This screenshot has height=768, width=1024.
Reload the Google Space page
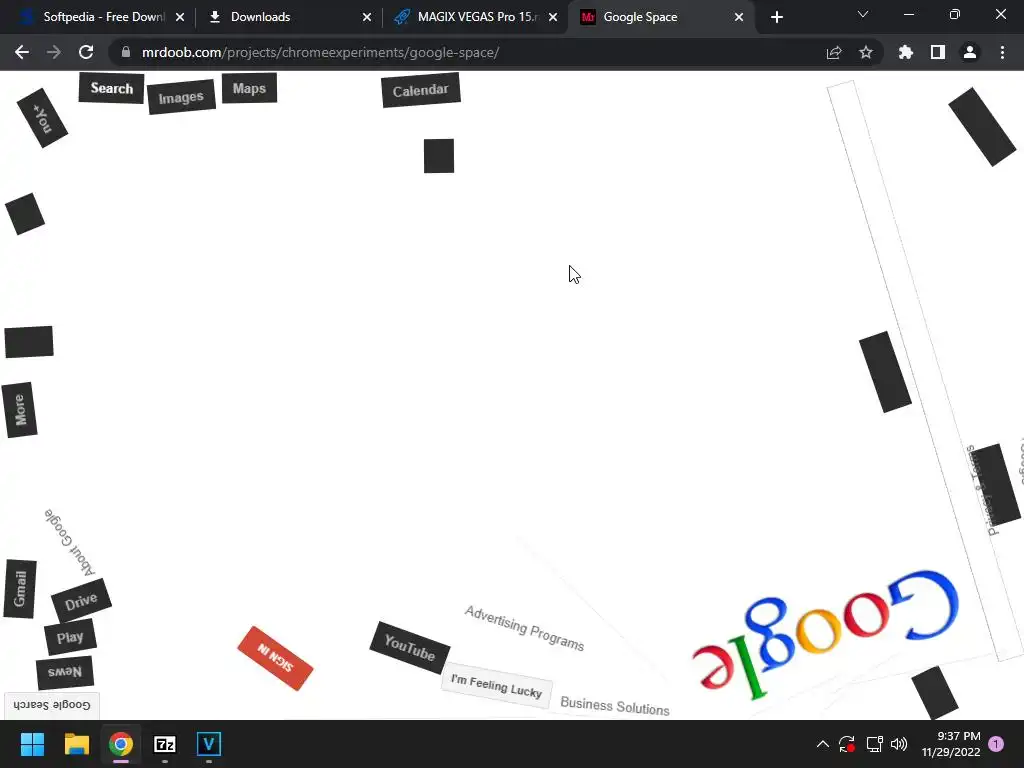(x=86, y=52)
